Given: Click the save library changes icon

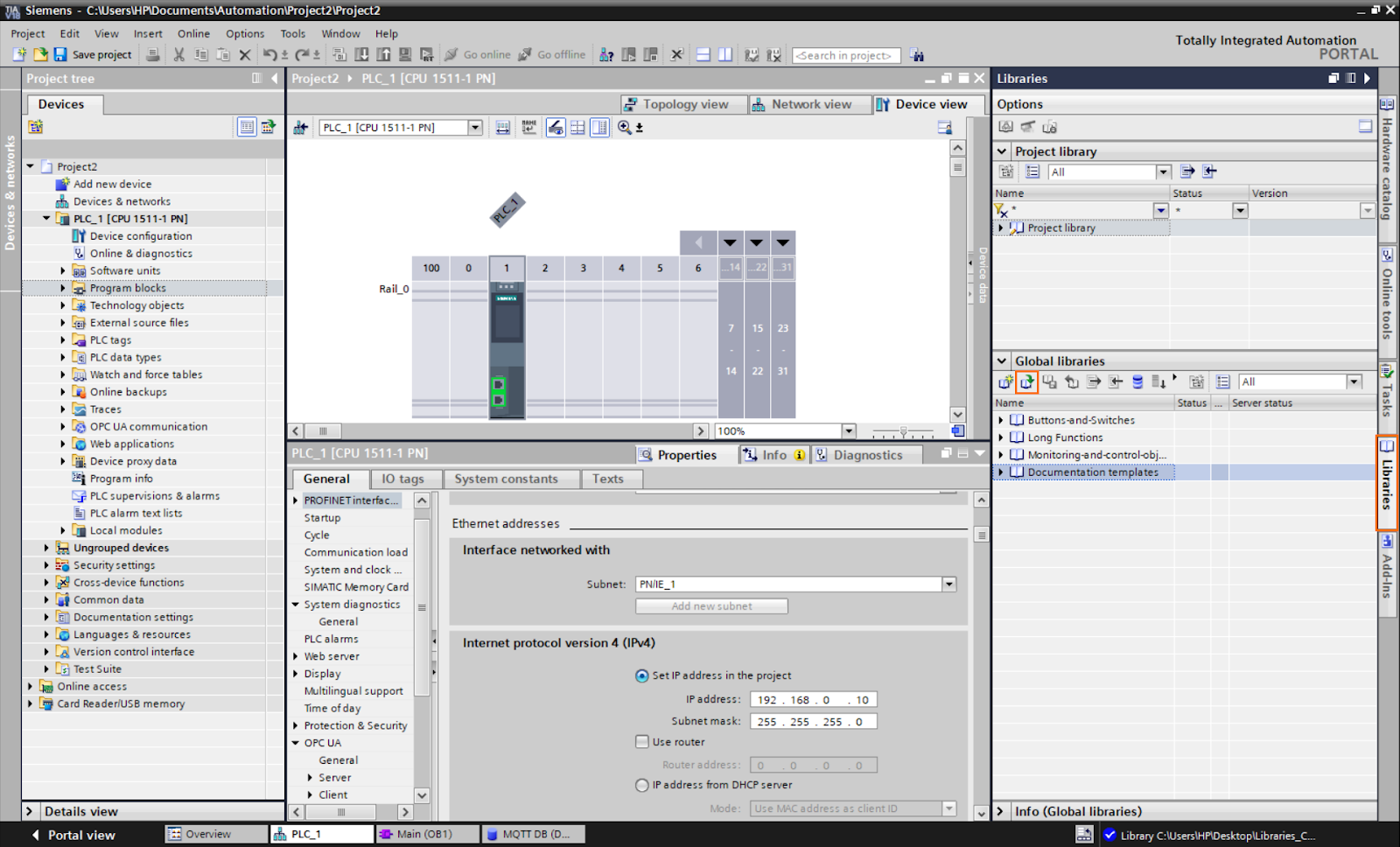Looking at the screenshot, I should [x=1049, y=381].
